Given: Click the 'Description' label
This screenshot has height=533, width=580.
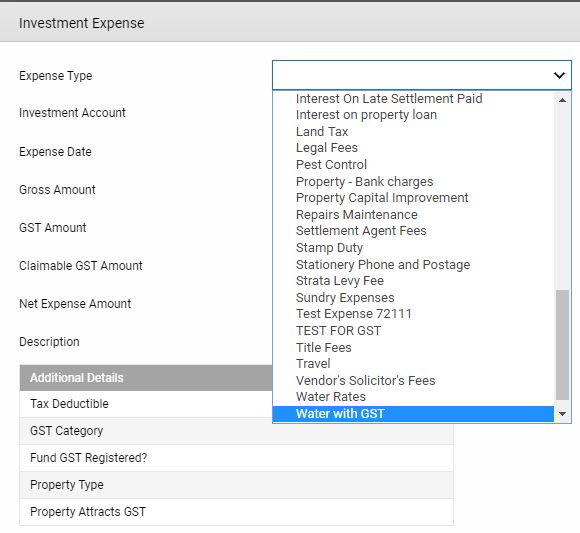Looking at the screenshot, I should (x=49, y=342).
